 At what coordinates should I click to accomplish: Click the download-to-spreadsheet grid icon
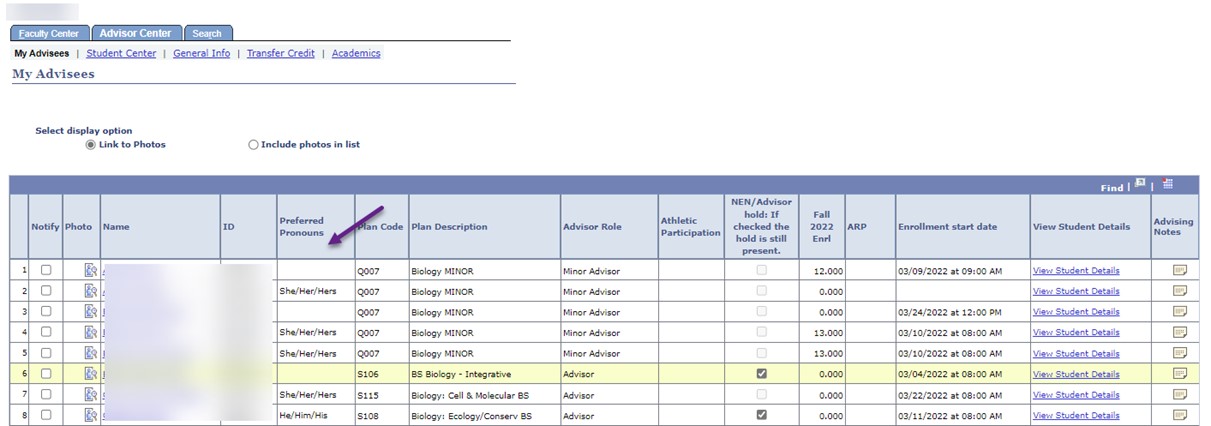pyautogui.click(x=1167, y=184)
